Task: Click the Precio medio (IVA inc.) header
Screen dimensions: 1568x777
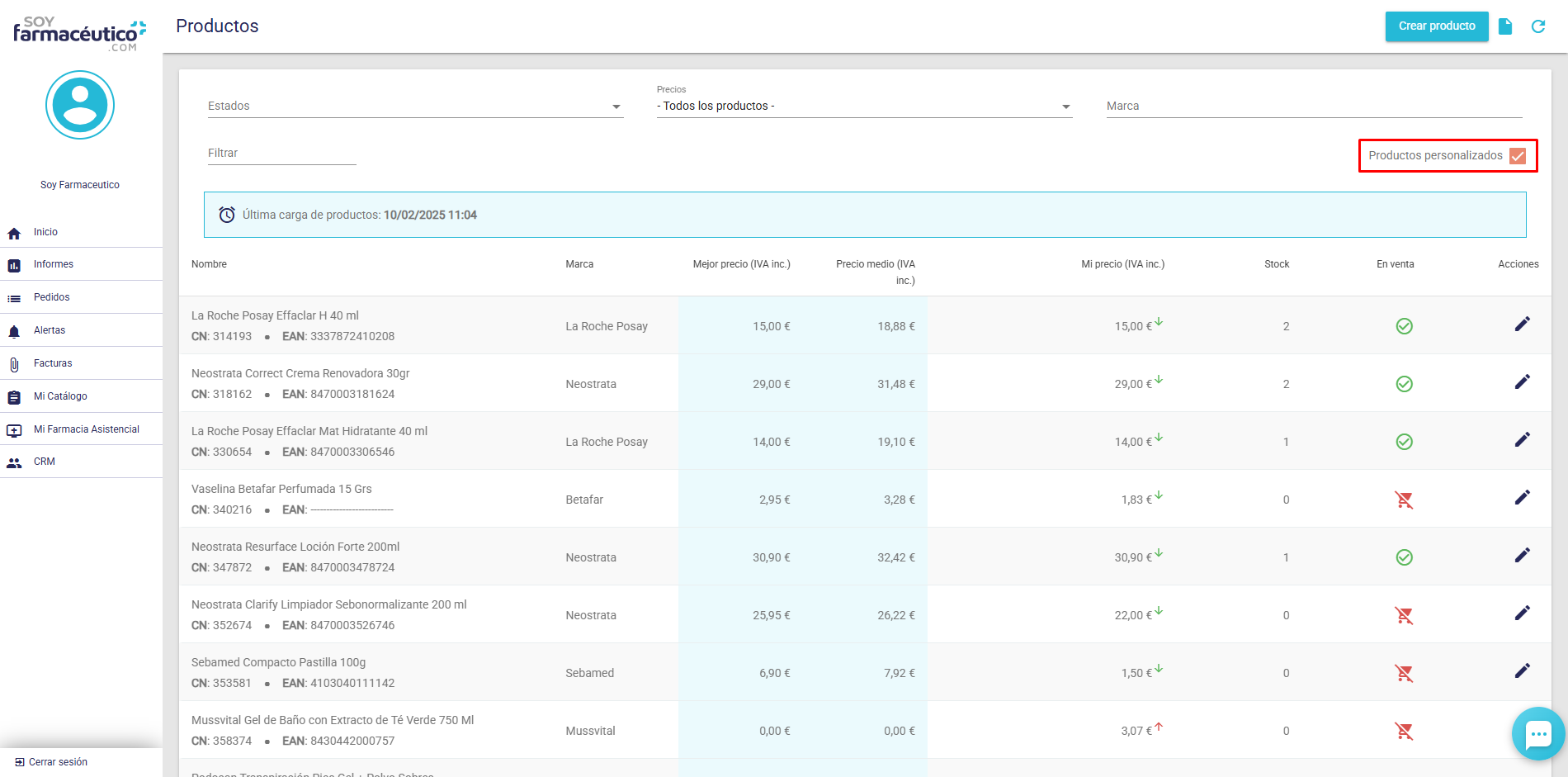Action: coord(875,272)
